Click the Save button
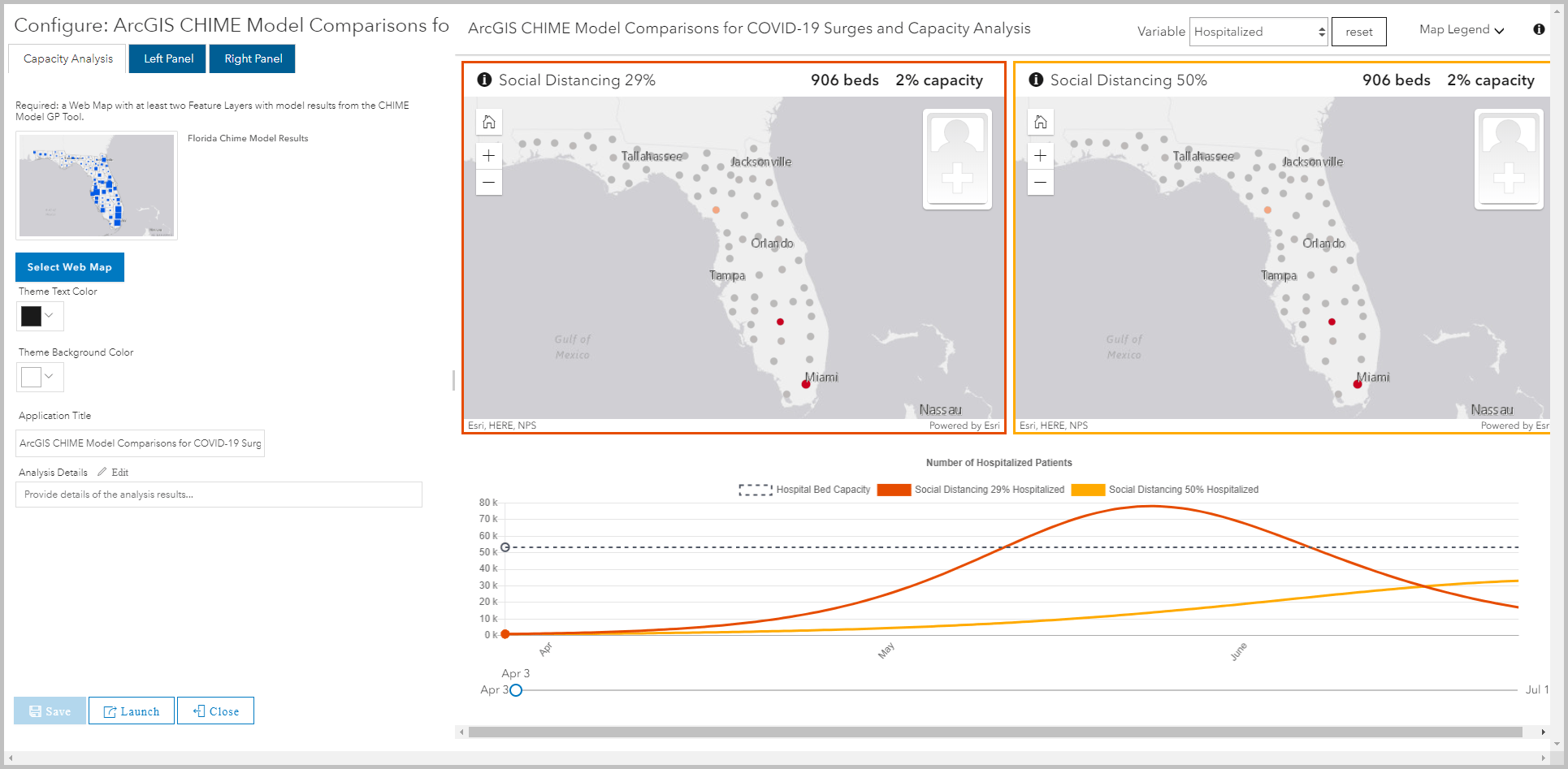 coord(50,711)
